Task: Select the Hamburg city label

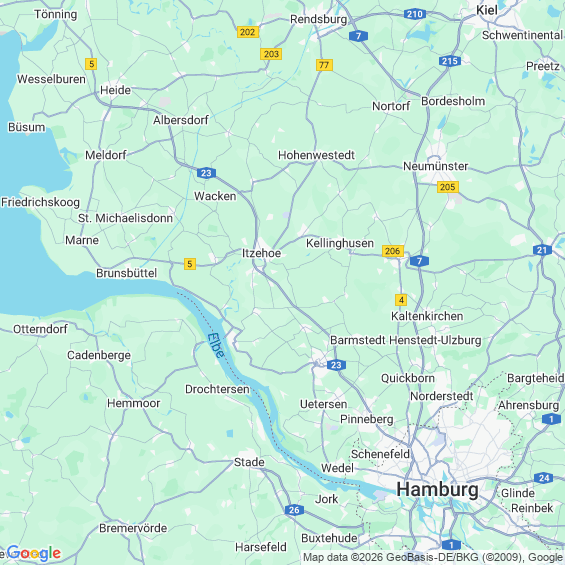Action: coord(437,489)
